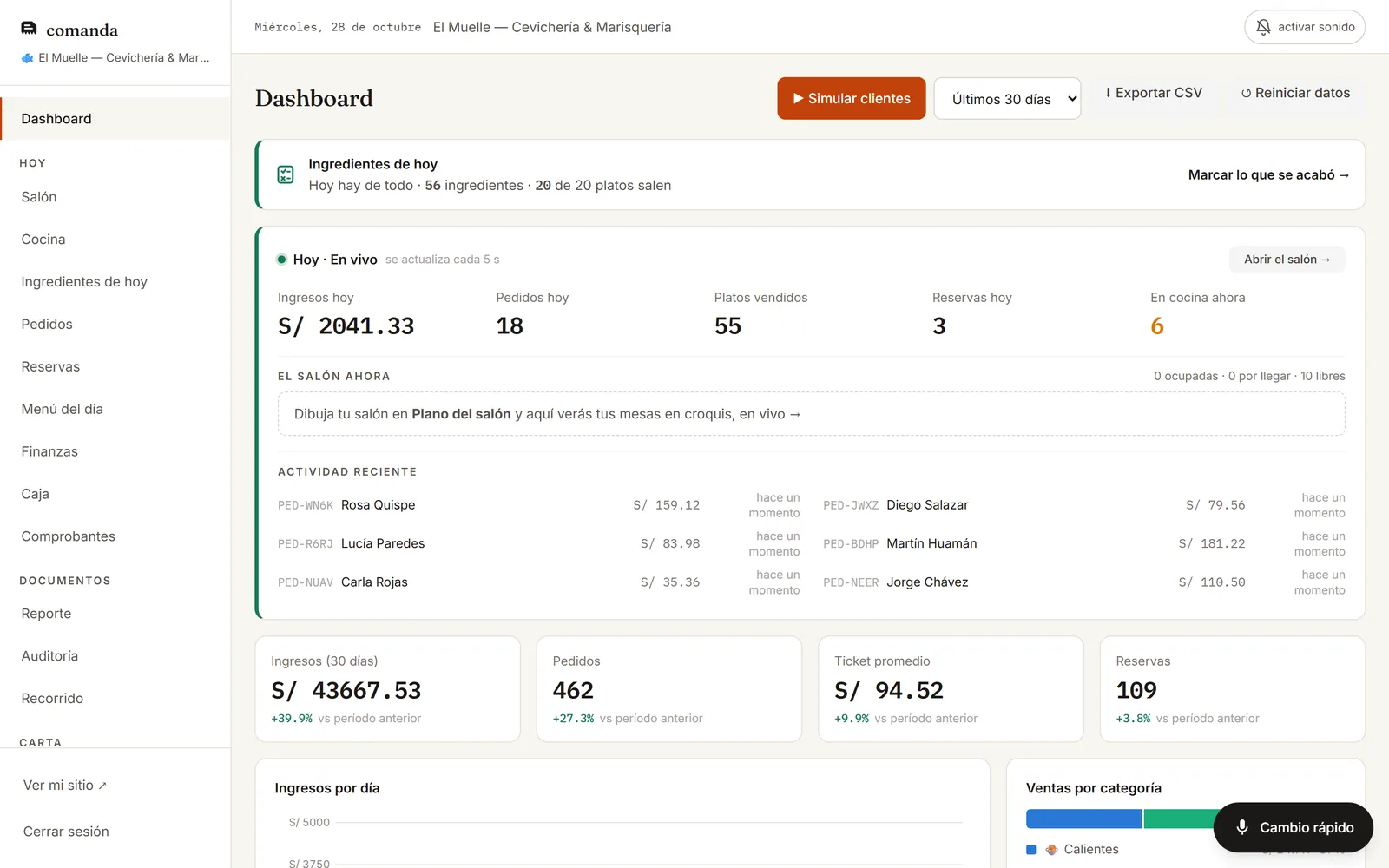Image resolution: width=1389 pixels, height=868 pixels.
Task: Open the Dashboard menu item
Action: [115, 119]
